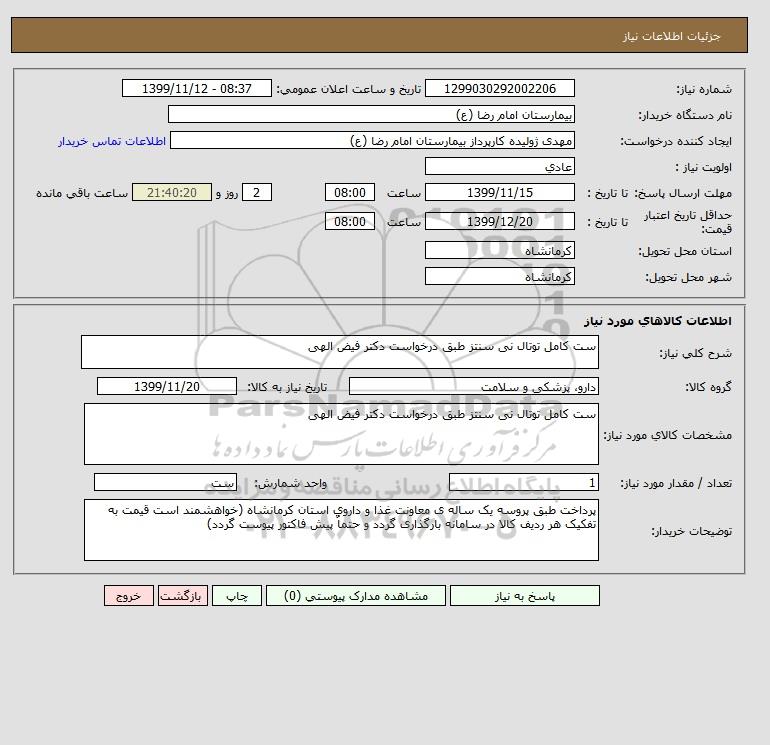Click the buyer name field بیمارستان امام رضا (ع)
The height and width of the screenshot is (745, 770).
[371, 114]
